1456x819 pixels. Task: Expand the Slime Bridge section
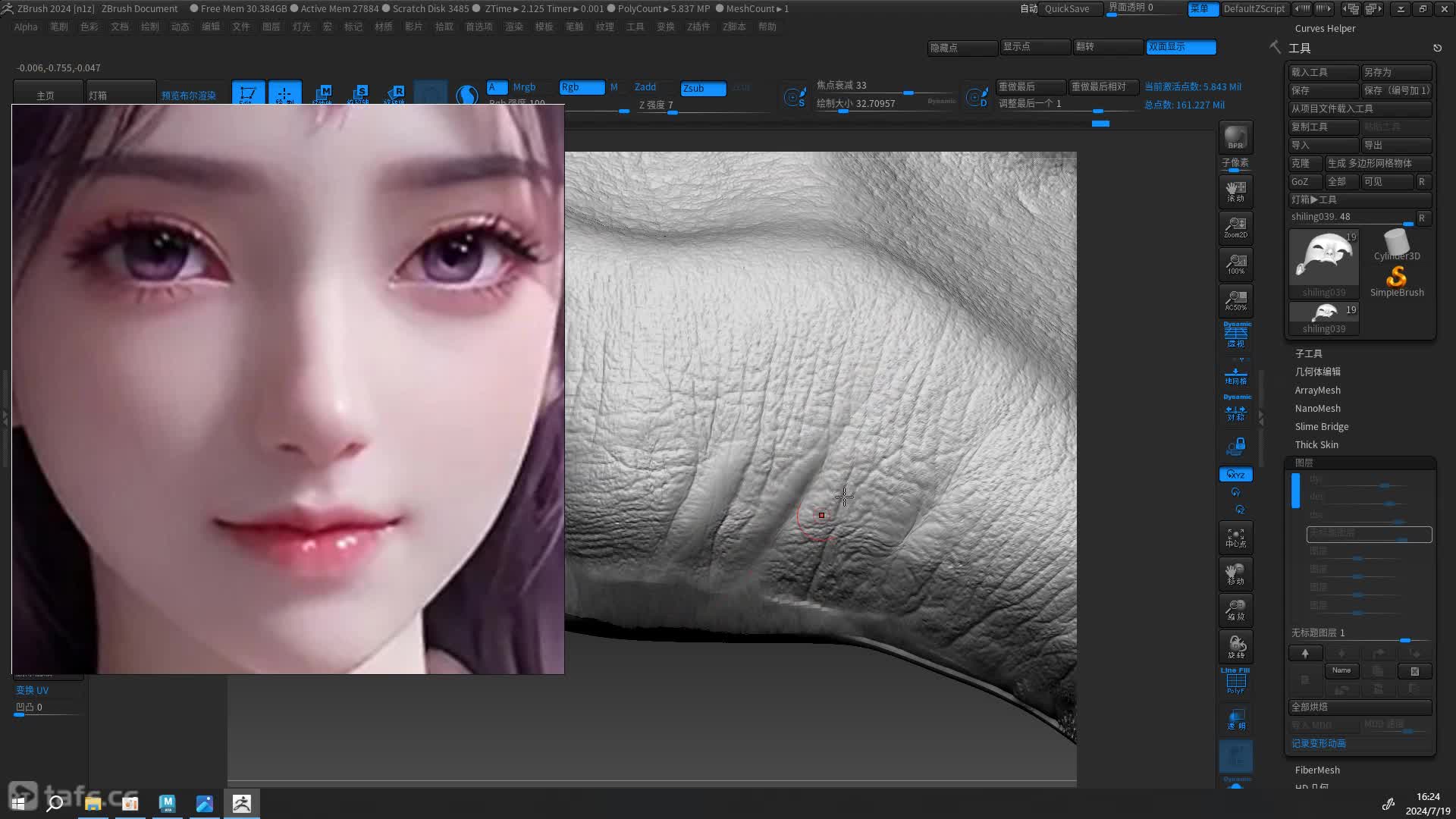[x=1322, y=426]
